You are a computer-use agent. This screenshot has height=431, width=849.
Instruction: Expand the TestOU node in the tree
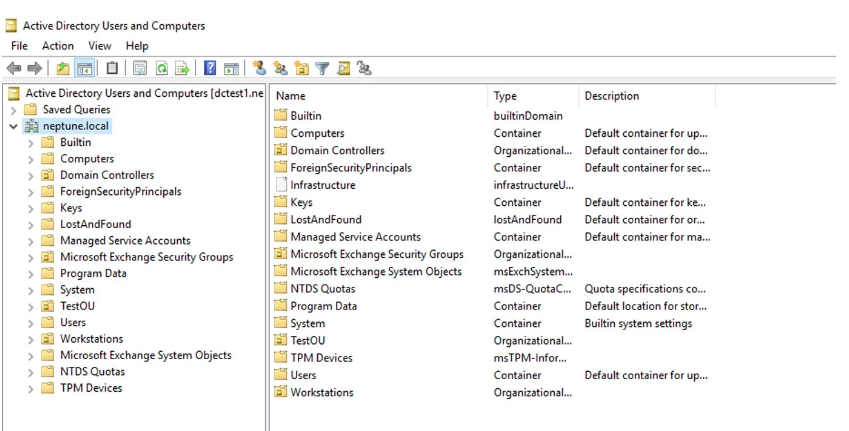(31, 307)
